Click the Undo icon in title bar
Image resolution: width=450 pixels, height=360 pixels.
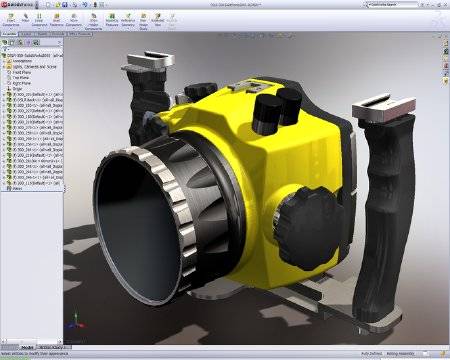pos(85,5)
